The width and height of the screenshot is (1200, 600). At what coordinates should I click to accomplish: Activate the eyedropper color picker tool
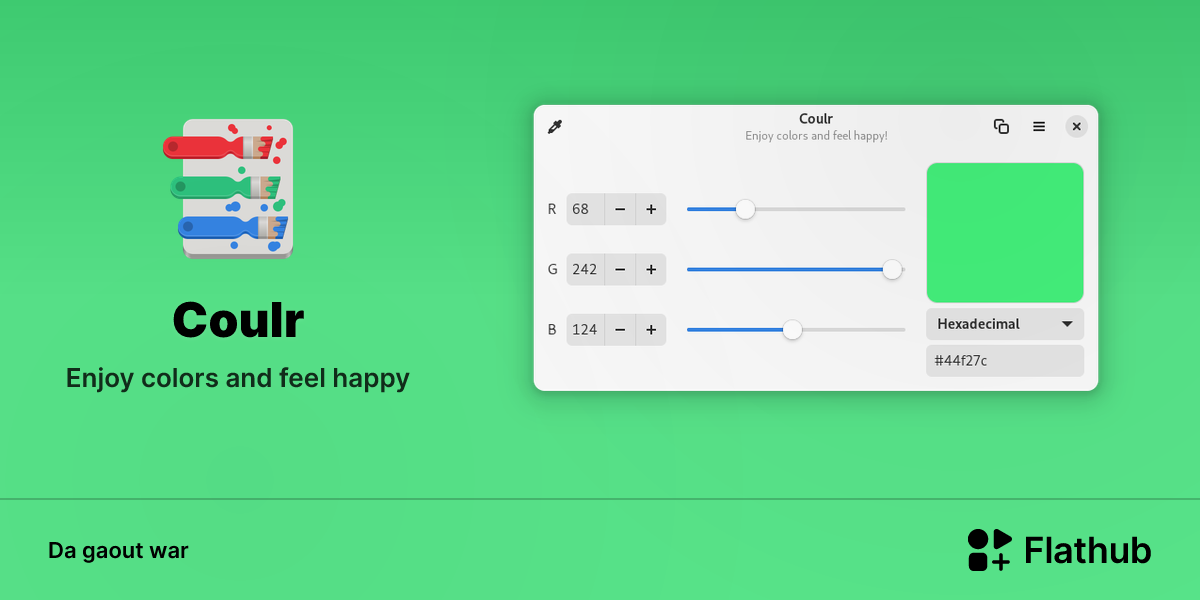(555, 127)
